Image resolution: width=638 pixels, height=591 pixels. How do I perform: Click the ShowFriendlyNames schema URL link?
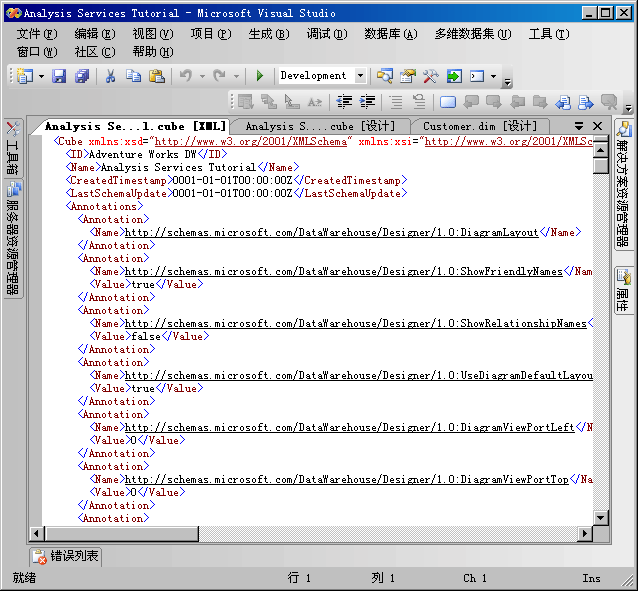344,271
